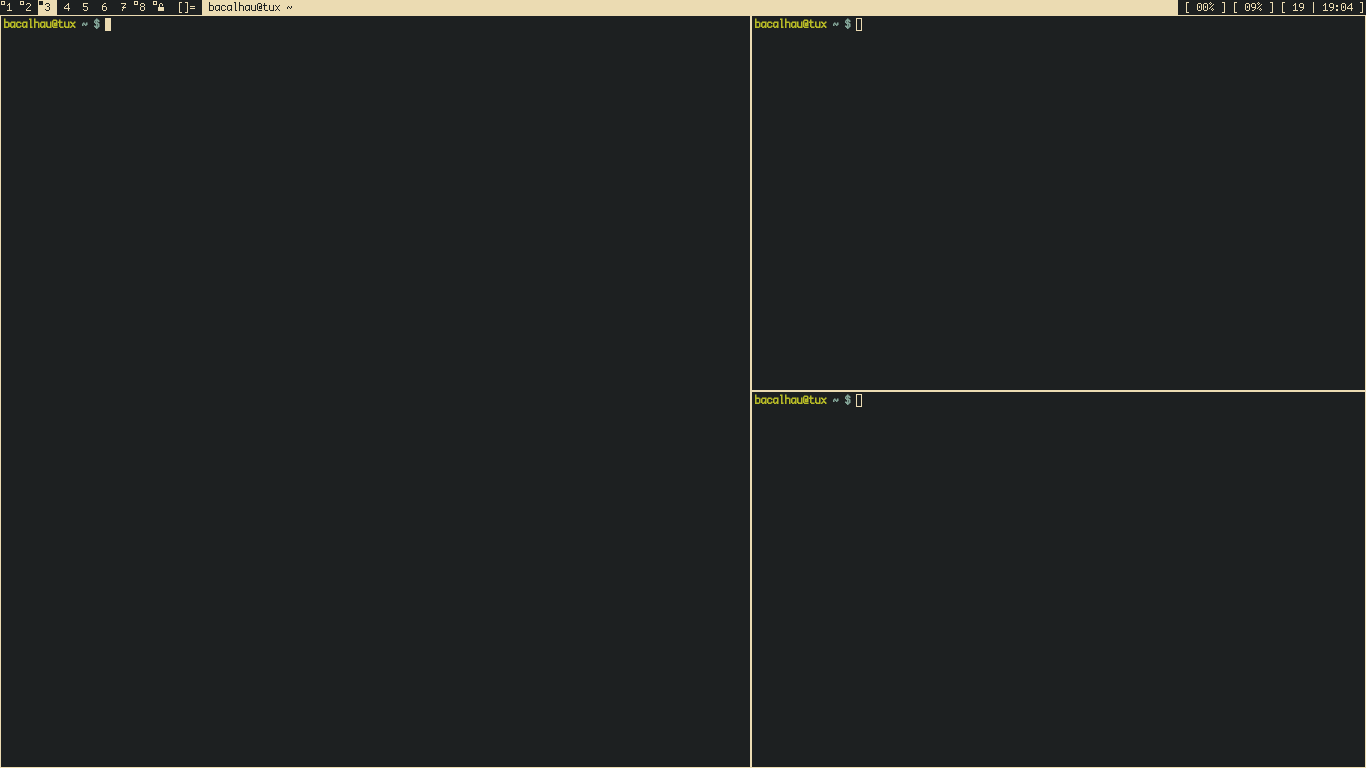Toggle the []= tiling layout symbol
Screen dimensions: 1366x768
tap(187, 7)
